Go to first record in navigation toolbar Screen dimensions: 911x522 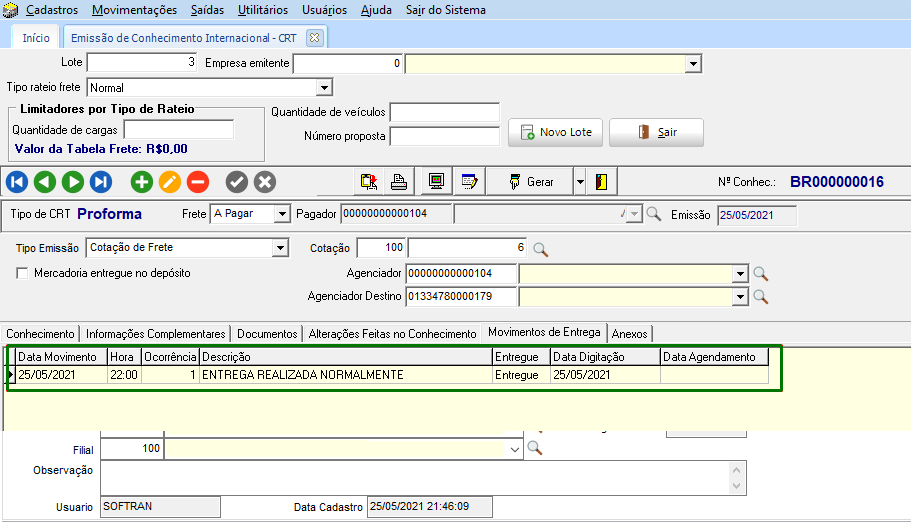[x=17, y=182]
